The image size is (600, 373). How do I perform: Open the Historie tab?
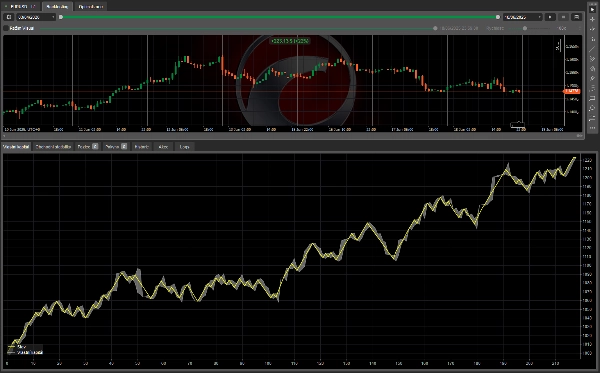(x=141, y=147)
